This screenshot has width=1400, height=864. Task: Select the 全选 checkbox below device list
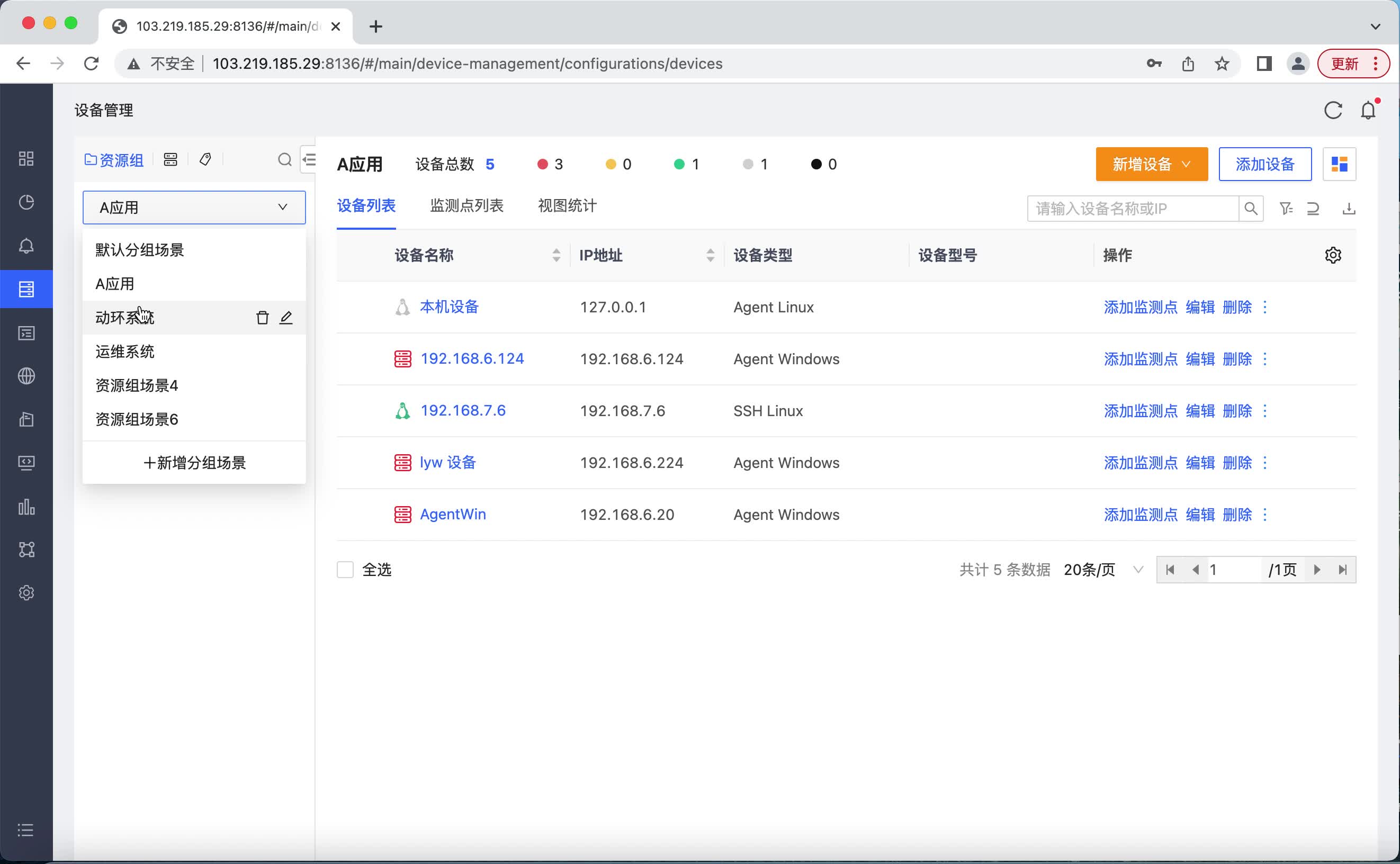(x=345, y=569)
